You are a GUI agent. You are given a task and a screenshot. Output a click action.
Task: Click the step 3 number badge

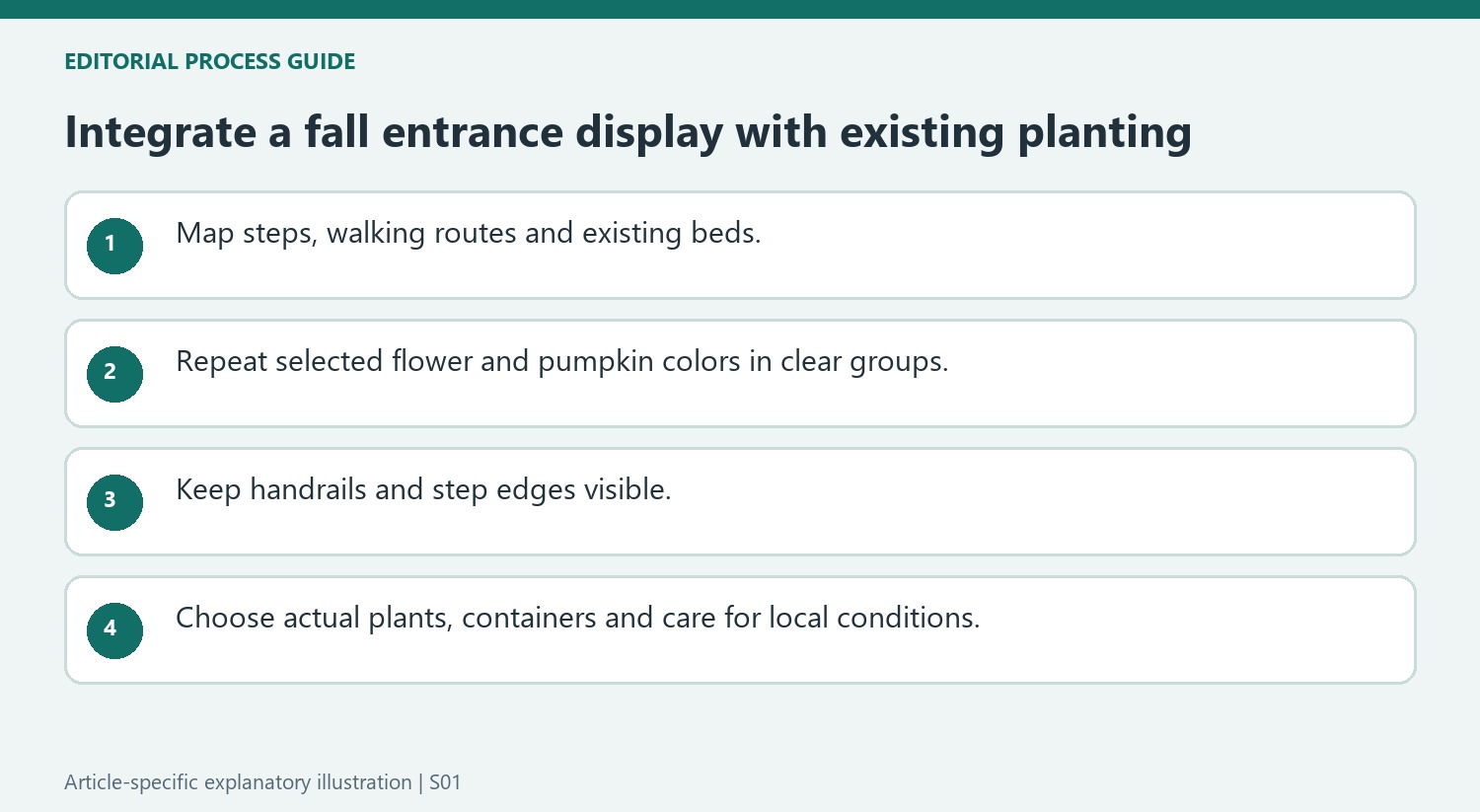(114, 502)
